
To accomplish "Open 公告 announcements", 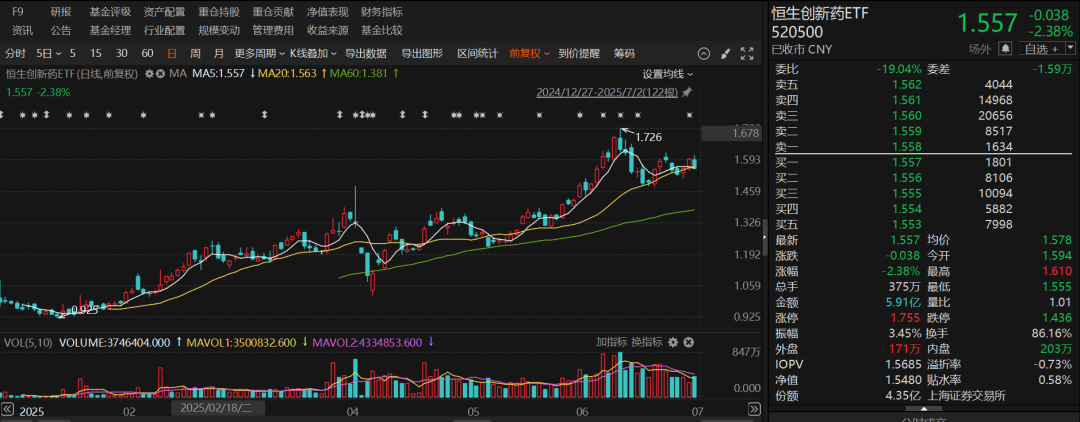I will click(61, 30).
